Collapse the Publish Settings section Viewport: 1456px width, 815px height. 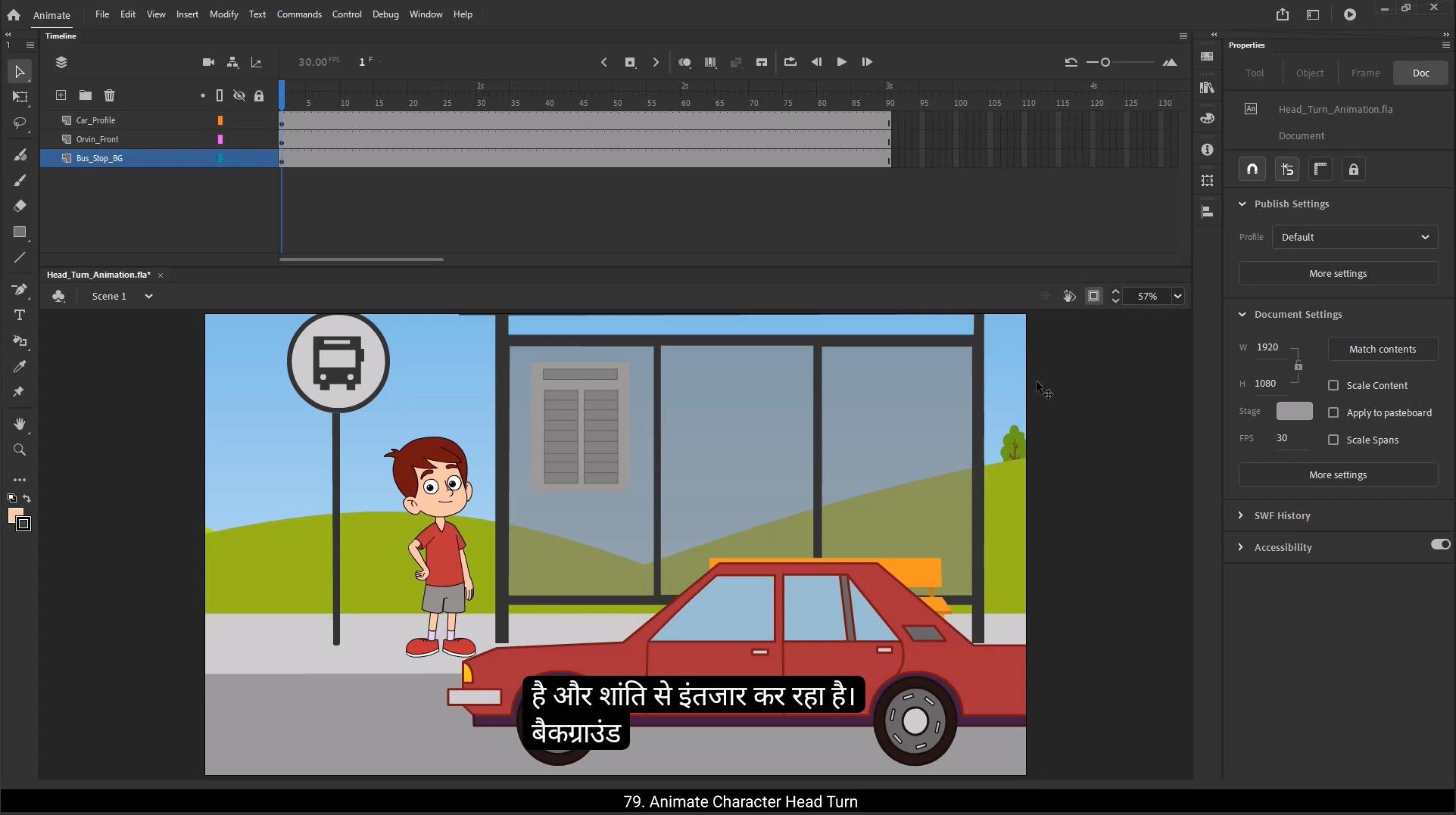point(1242,204)
